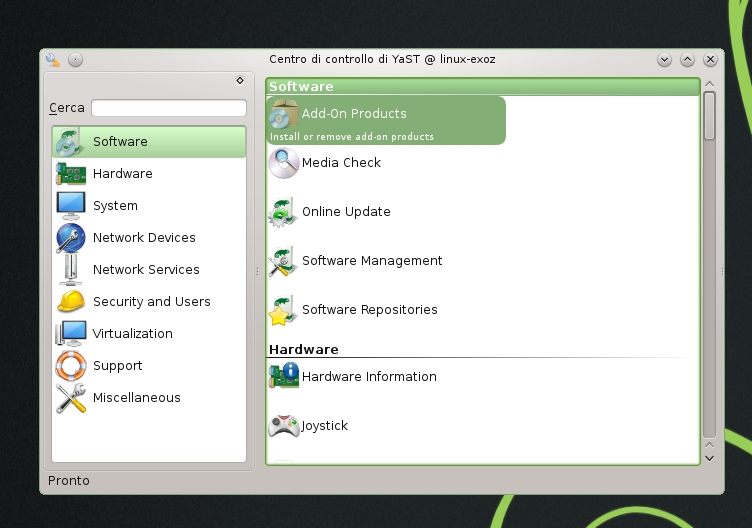Click the Security and Users label

pos(152,302)
